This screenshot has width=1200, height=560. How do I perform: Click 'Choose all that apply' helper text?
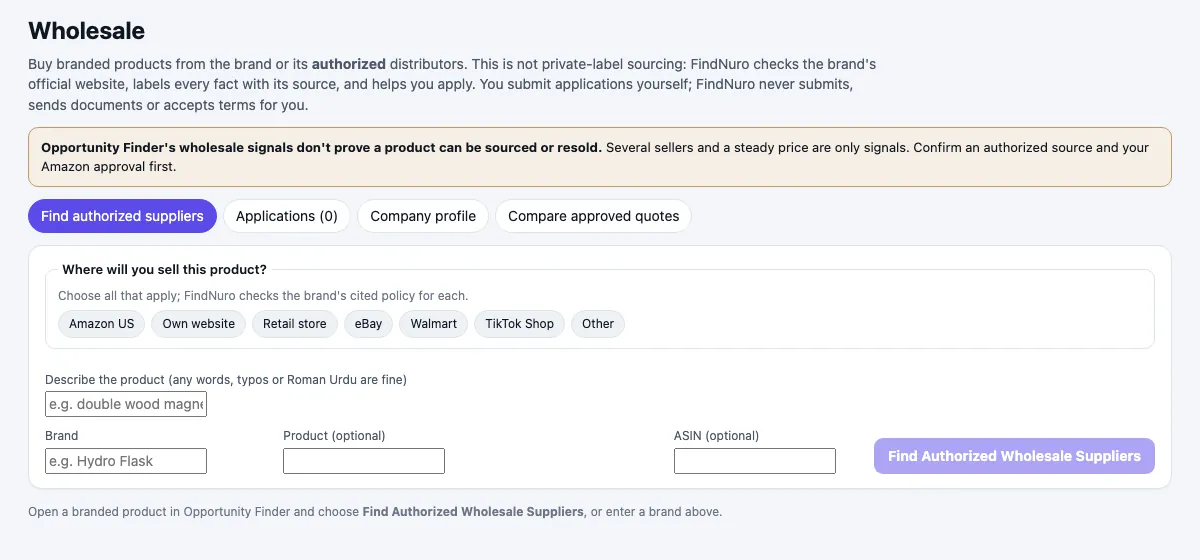click(x=263, y=296)
